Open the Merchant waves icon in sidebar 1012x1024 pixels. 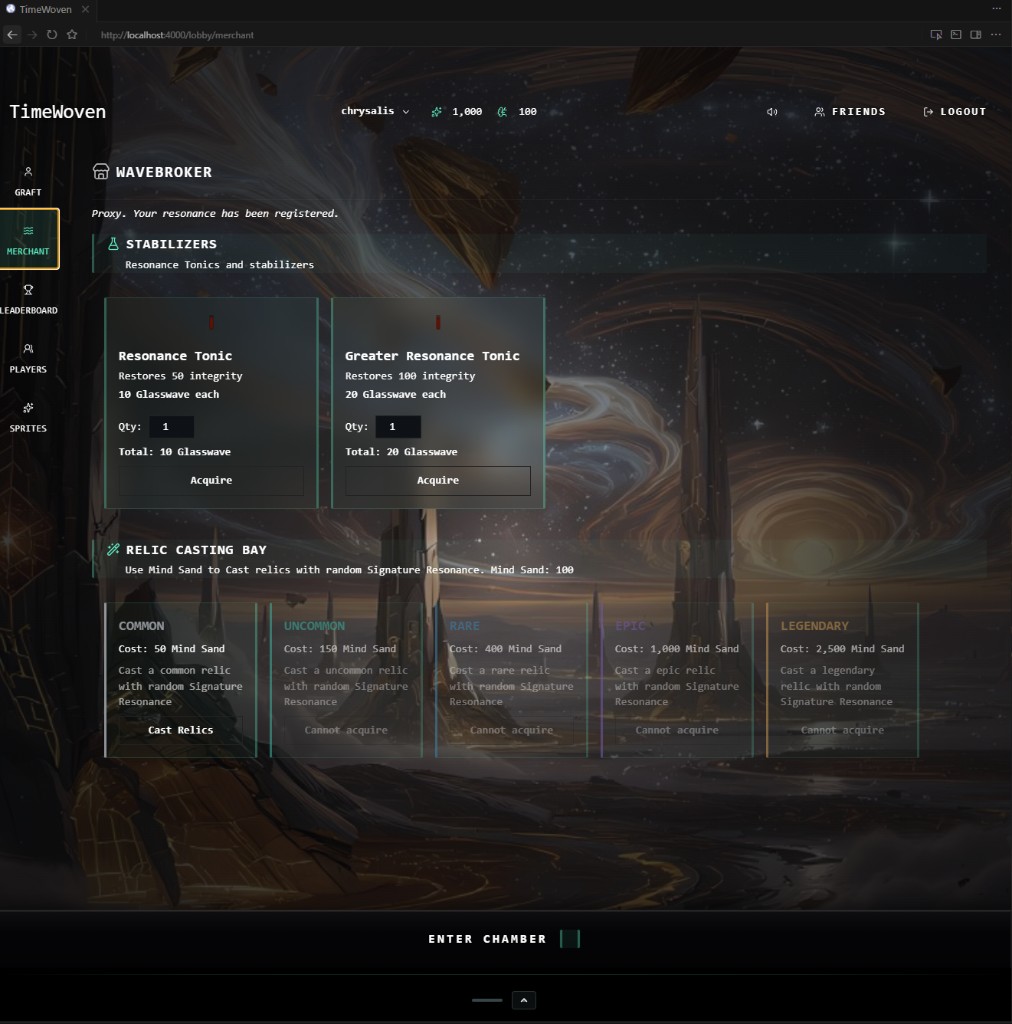28,231
